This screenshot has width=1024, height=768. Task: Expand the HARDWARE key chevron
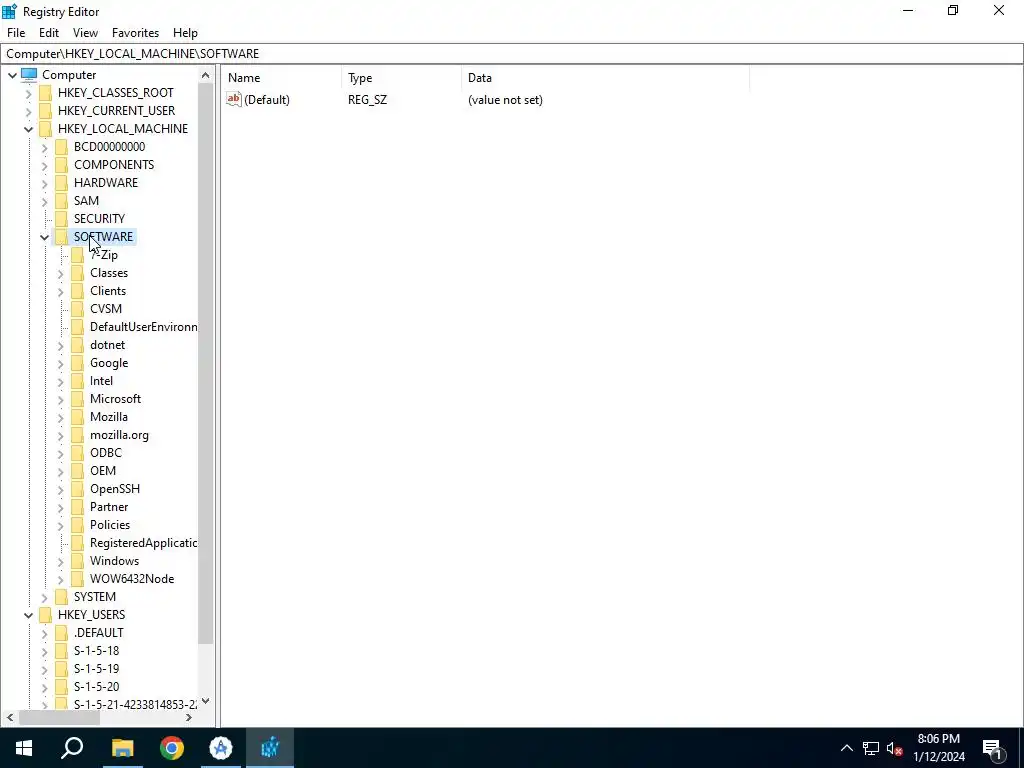tap(44, 184)
